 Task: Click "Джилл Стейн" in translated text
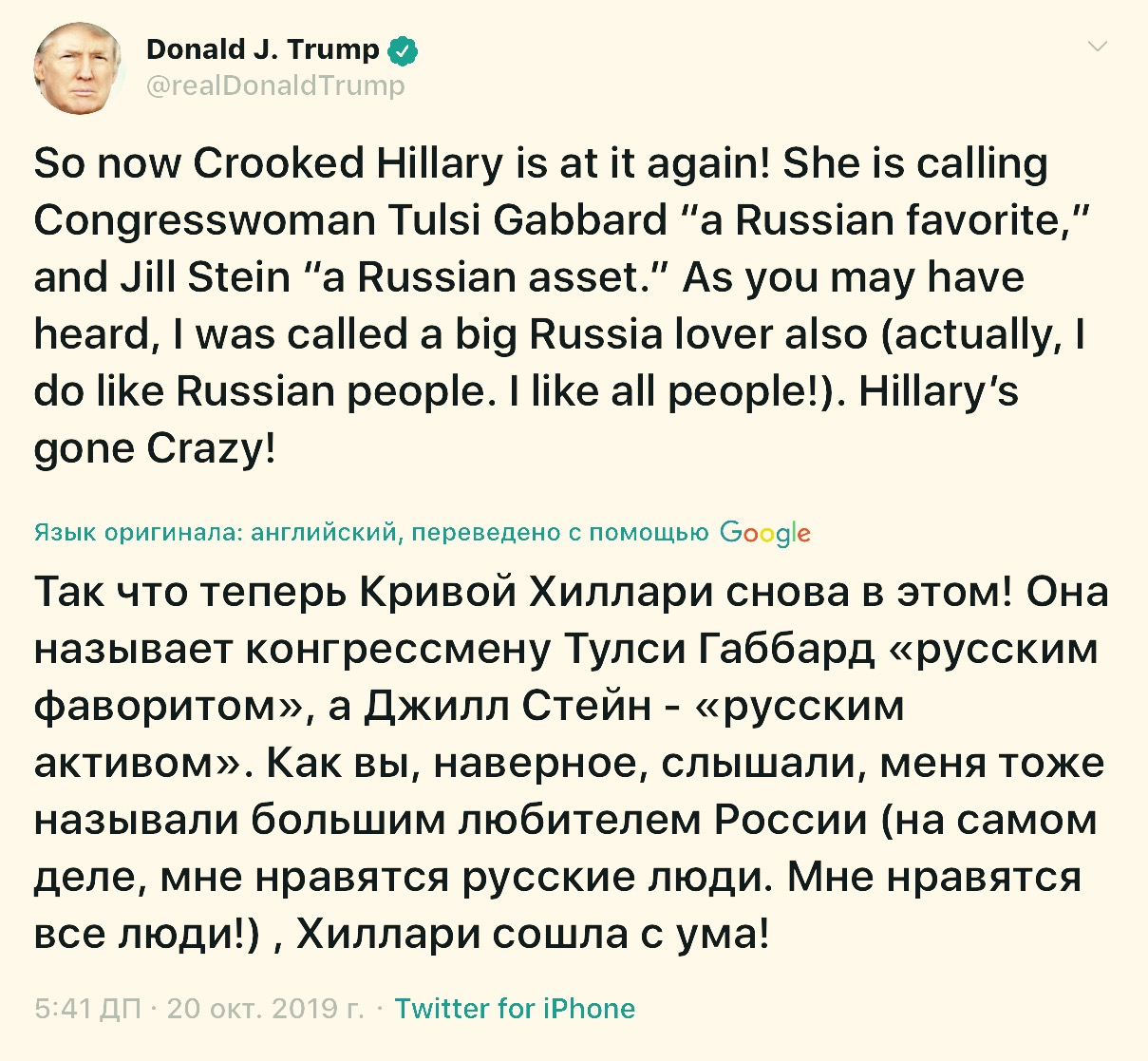[x=509, y=706]
